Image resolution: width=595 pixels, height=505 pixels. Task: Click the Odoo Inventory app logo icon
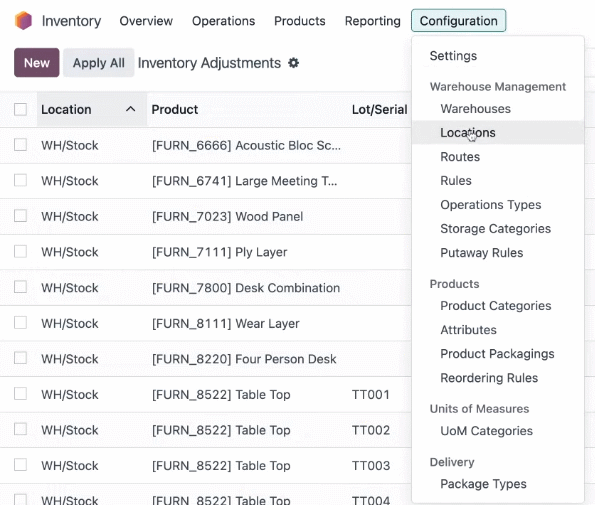(x=23, y=20)
